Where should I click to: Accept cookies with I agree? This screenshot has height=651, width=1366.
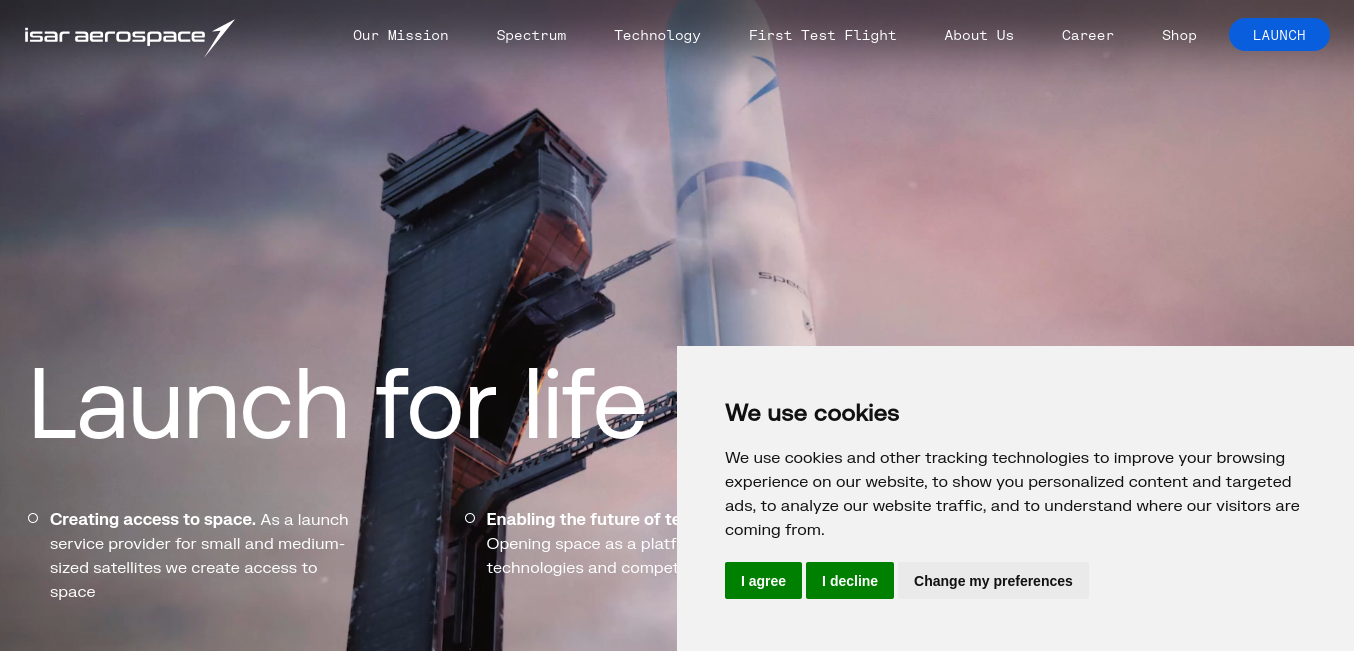tap(763, 581)
